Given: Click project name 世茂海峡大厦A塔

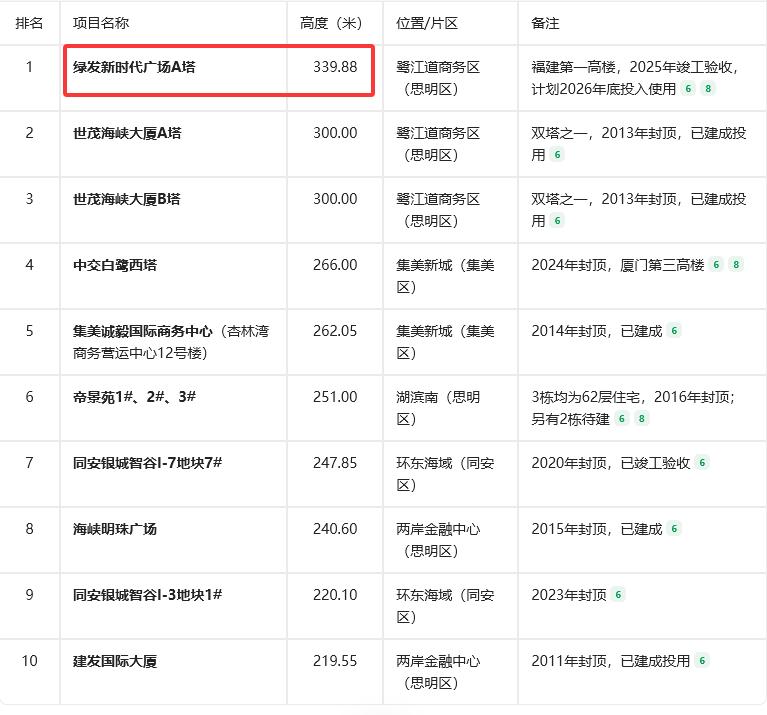Looking at the screenshot, I should point(127,133).
